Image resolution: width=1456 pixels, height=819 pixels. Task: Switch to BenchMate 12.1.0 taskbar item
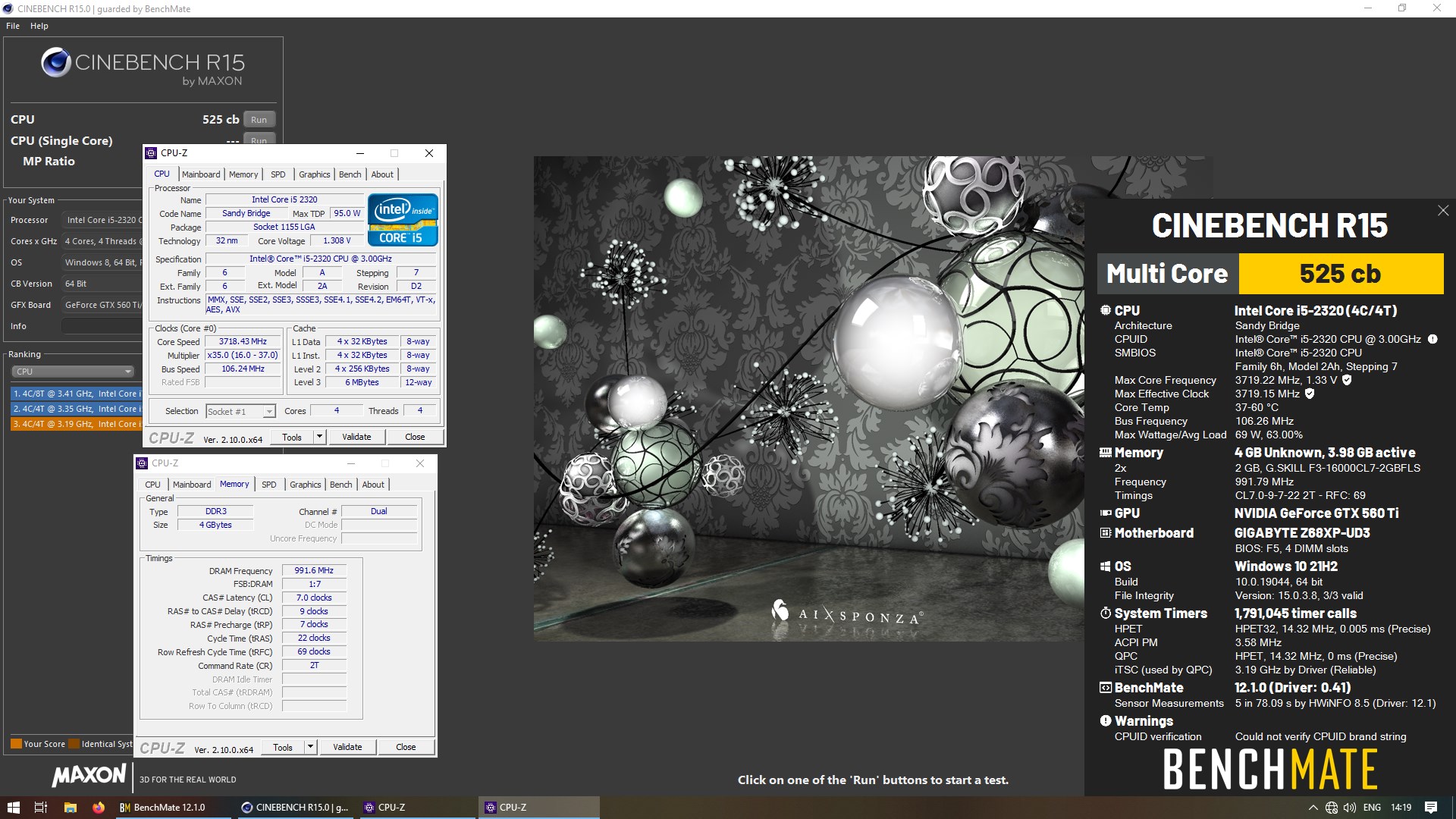tap(171, 808)
